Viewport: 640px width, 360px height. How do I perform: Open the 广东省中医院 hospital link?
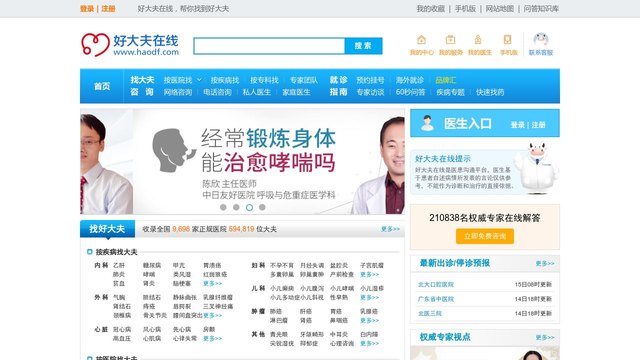coord(436,299)
